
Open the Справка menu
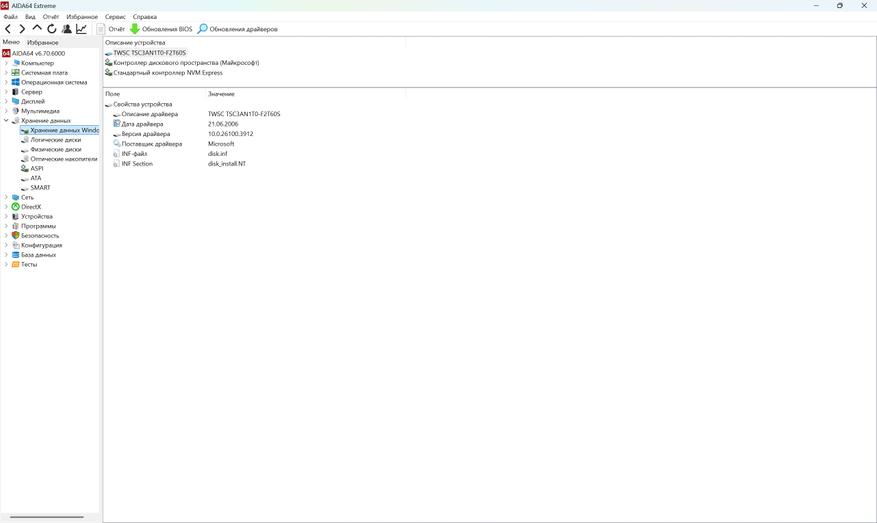[145, 17]
